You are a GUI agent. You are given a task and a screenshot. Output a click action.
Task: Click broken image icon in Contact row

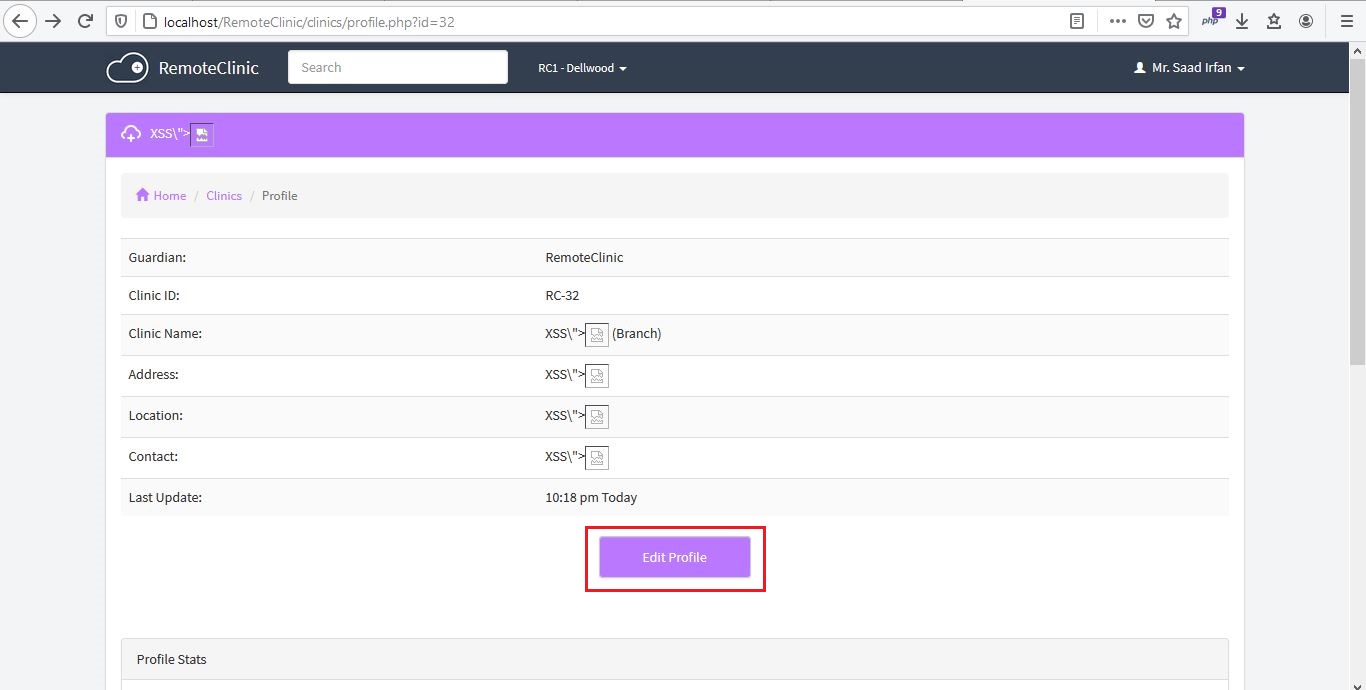click(597, 458)
